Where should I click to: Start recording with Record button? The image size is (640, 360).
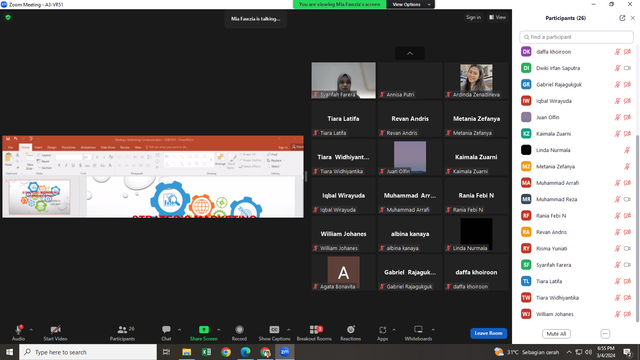[x=239, y=332]
